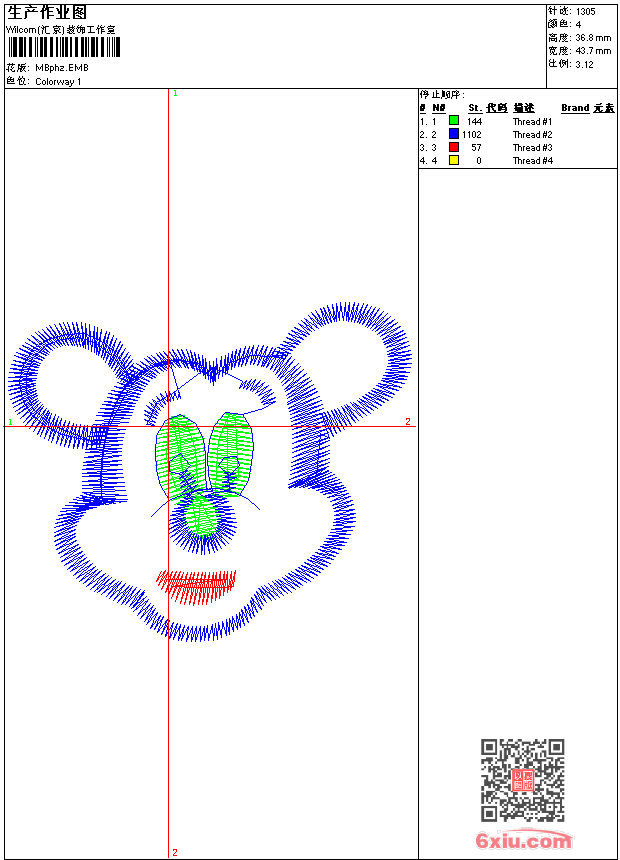The image size is (620, 860).
Task: Click the yellow Thread #4 color swatch
Action: coord(454,160)
